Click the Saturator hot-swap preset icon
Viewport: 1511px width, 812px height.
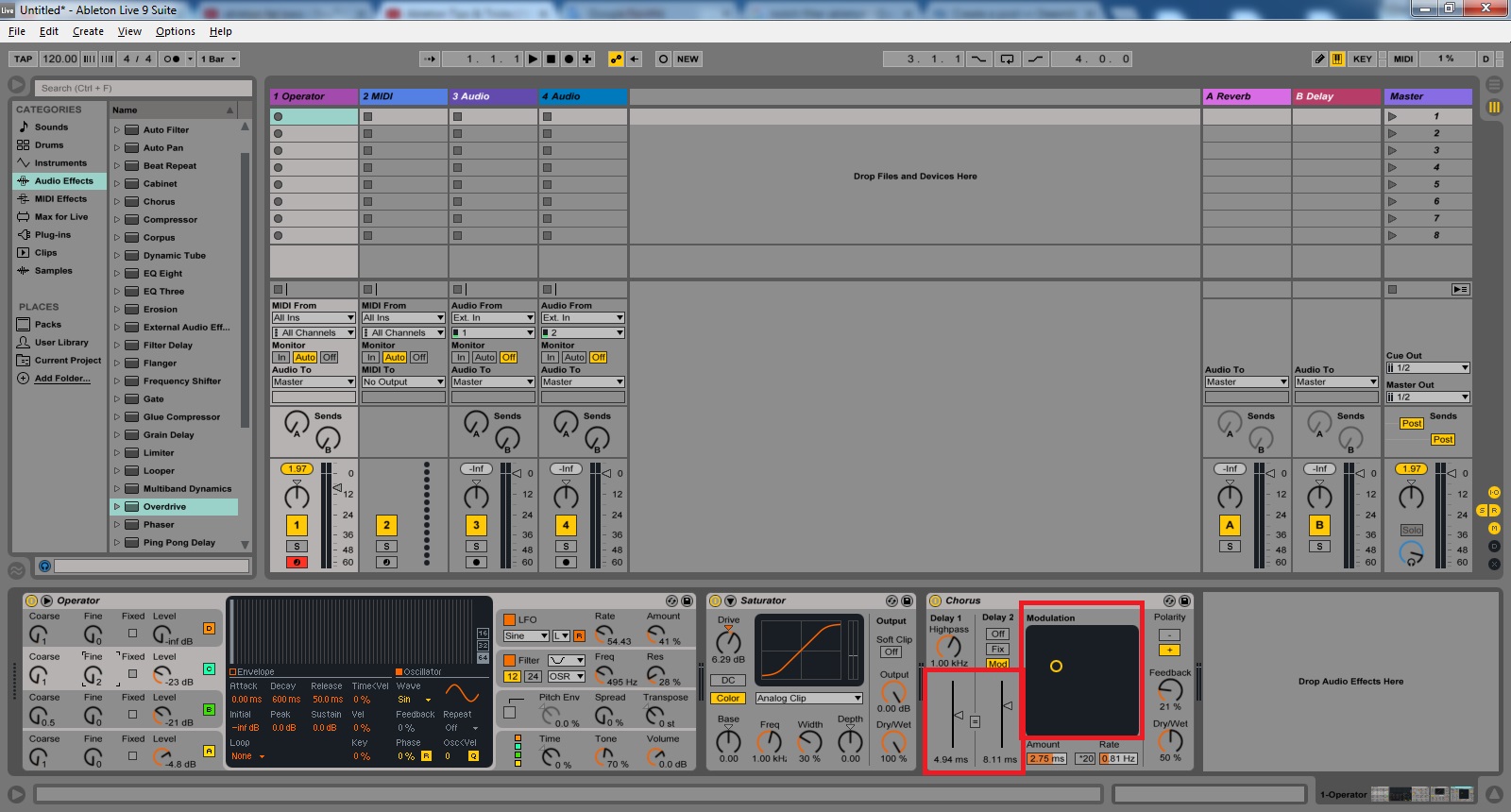coord(891,601)
